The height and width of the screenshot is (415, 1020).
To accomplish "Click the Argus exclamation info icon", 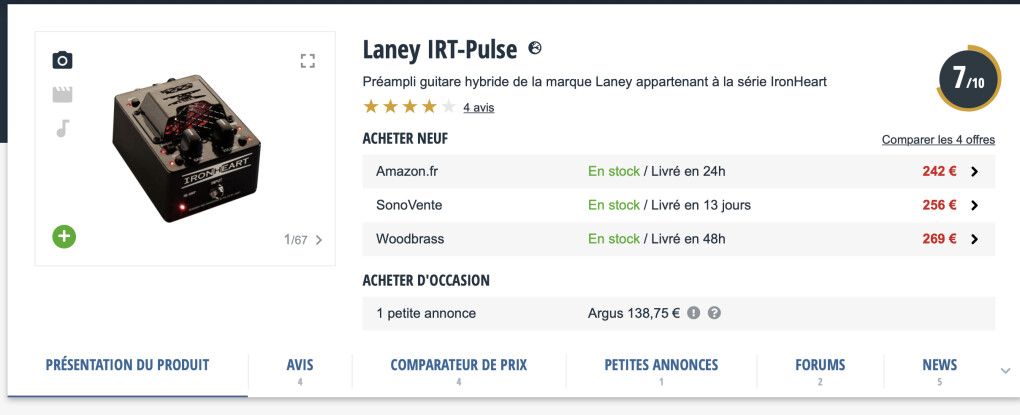I will [693, 313].
